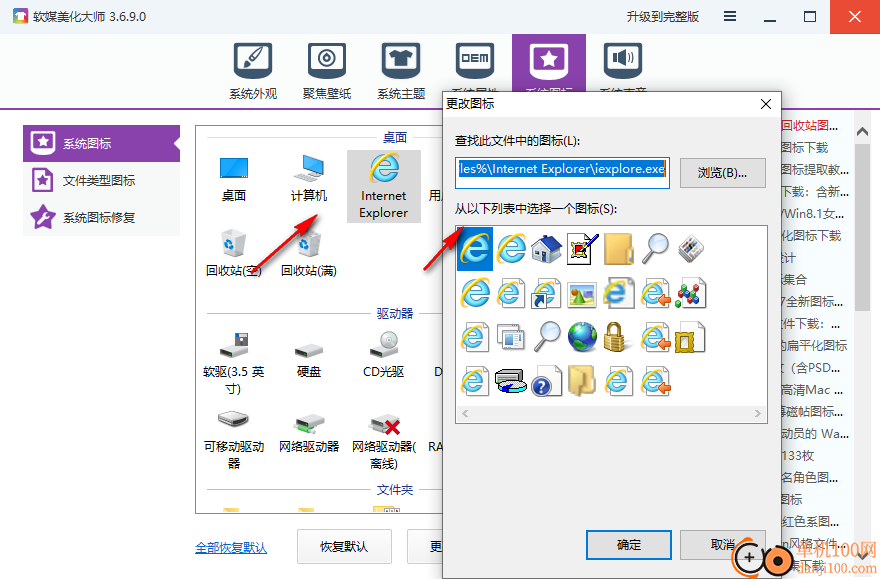Confirm with the 确定 button
880x579 pixels.
[x=629, y=545]
